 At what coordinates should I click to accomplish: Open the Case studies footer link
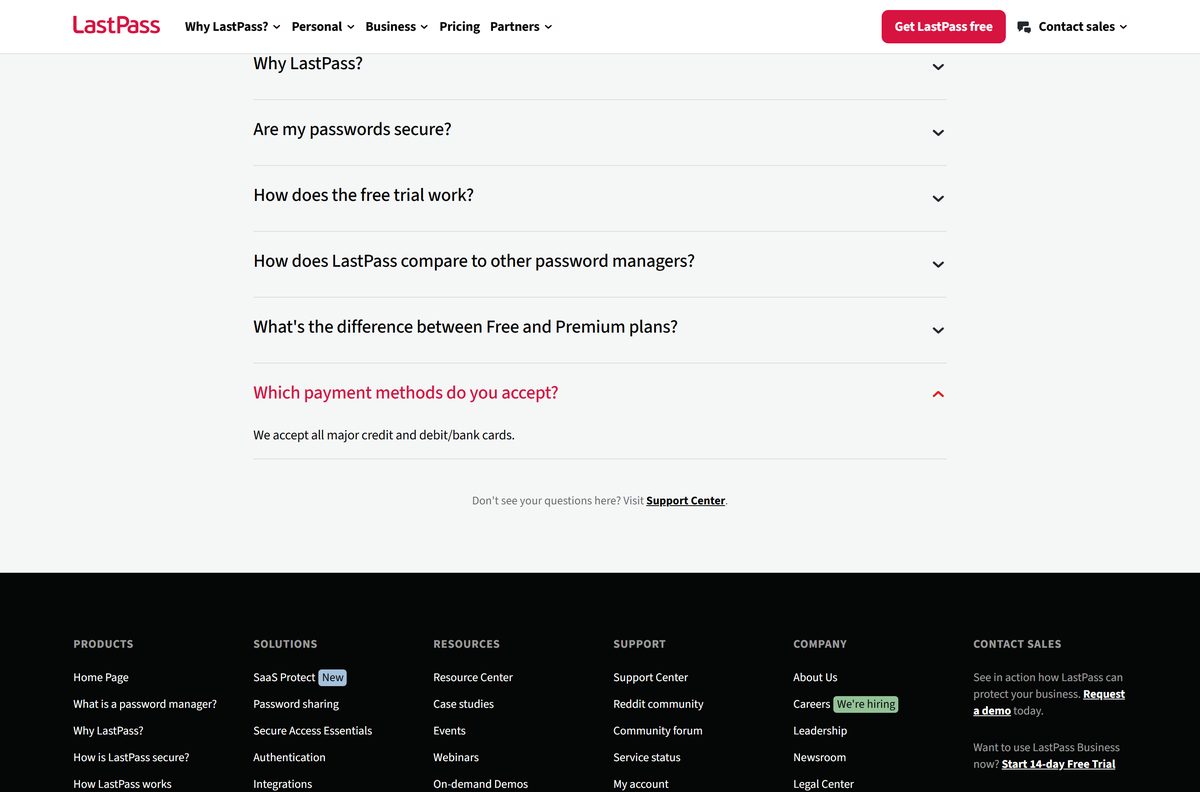click(463, 704)
